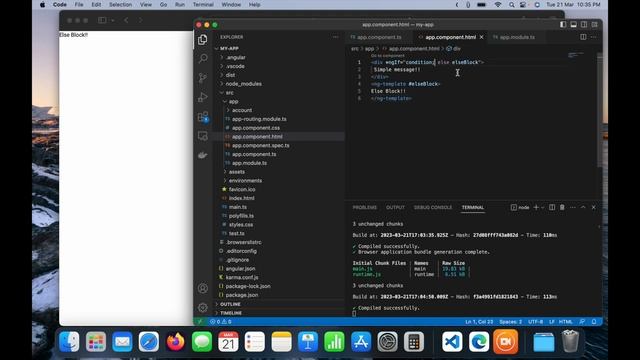
Task: Open the Selection menu in menu bar
Action: [x=120, y=4]
